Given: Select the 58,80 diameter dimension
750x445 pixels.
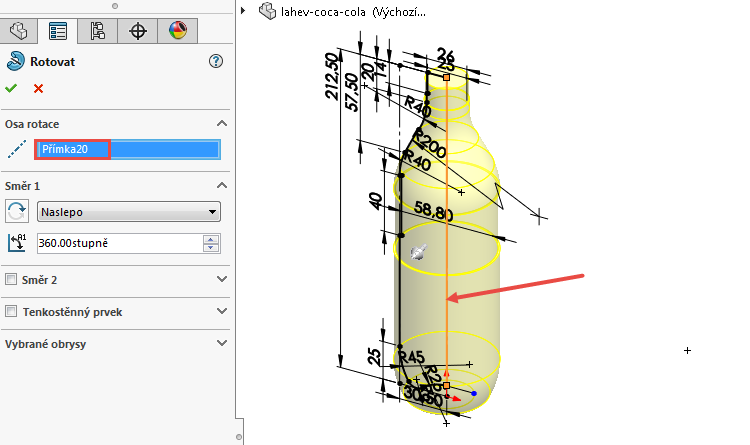Looking at the screenshot, I should click(x=433, y=210).
